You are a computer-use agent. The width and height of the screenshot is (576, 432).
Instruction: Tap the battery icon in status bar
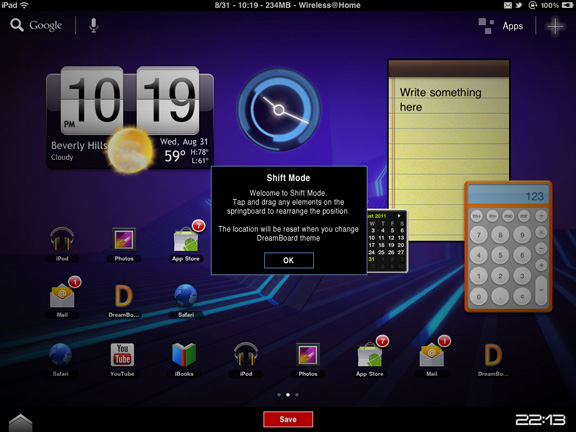568,5
